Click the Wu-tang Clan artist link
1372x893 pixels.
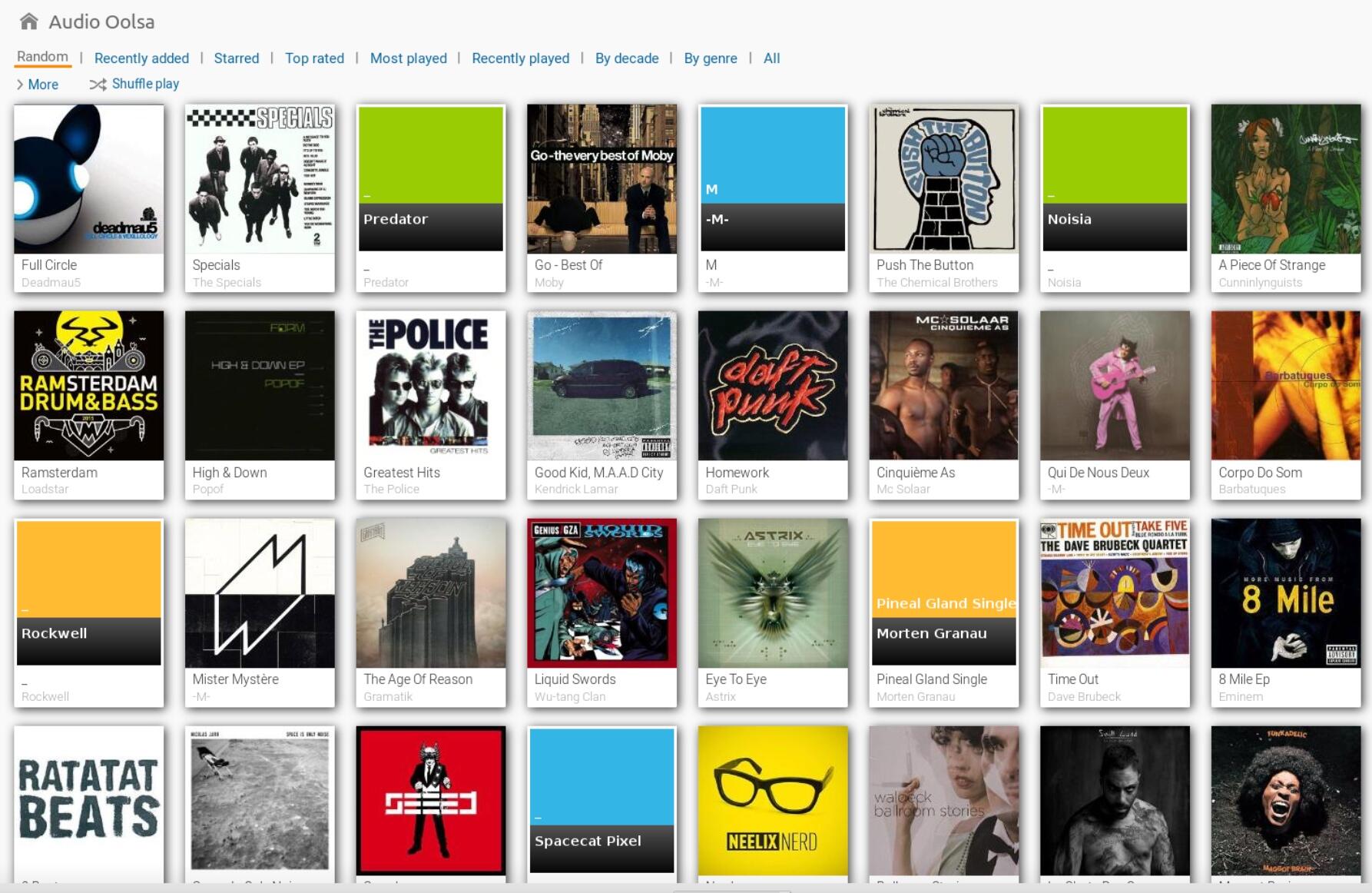(570, 697)
